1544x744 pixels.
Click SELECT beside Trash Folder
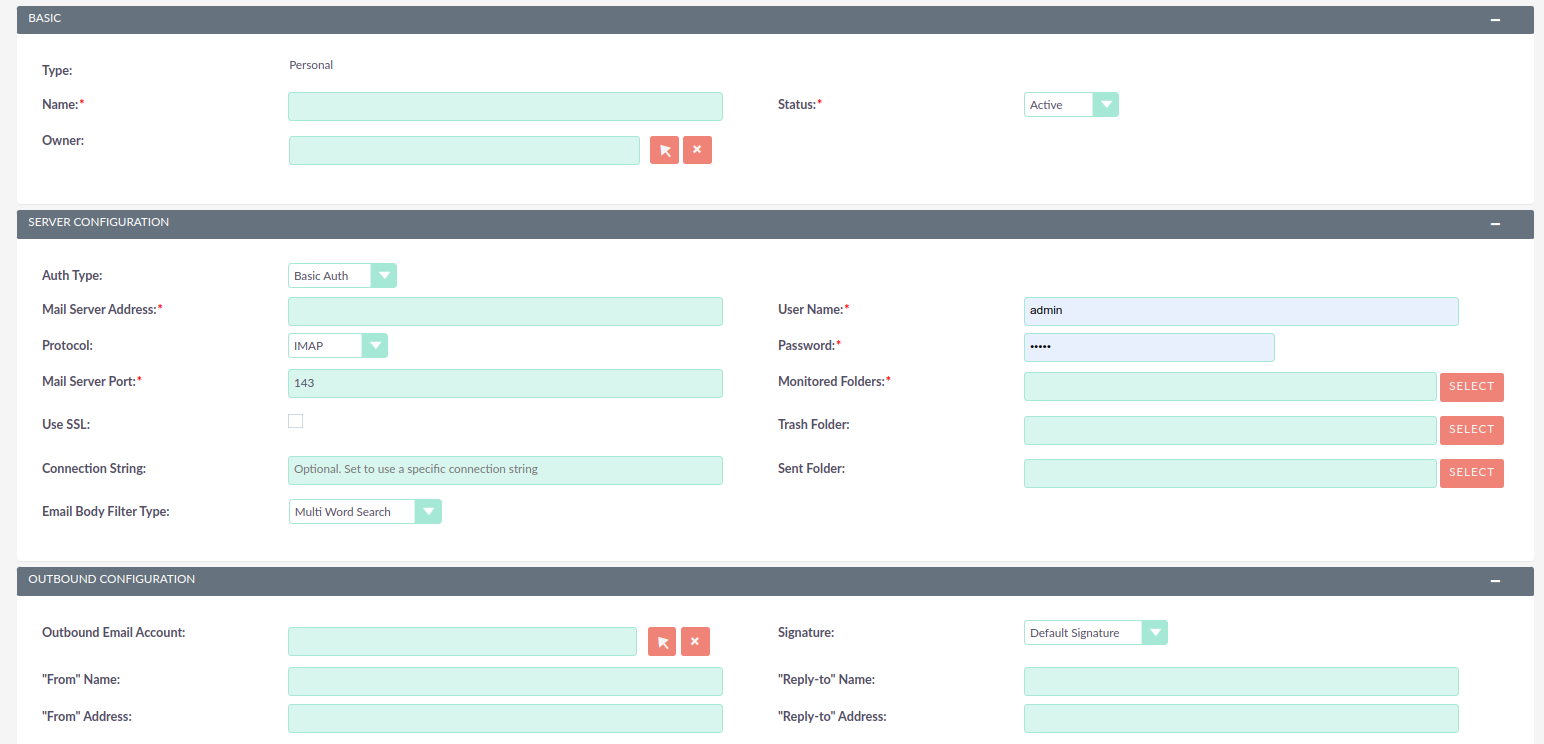1471,430
